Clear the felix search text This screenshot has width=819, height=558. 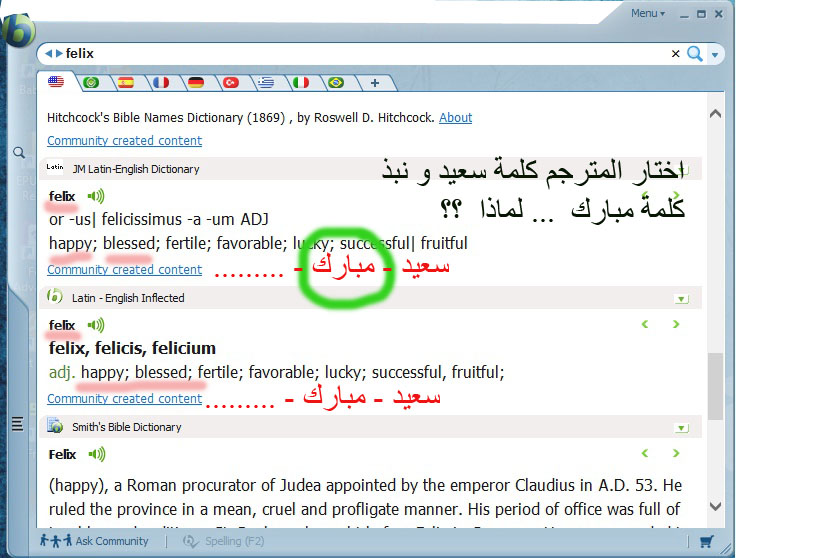tap(675, 54)
